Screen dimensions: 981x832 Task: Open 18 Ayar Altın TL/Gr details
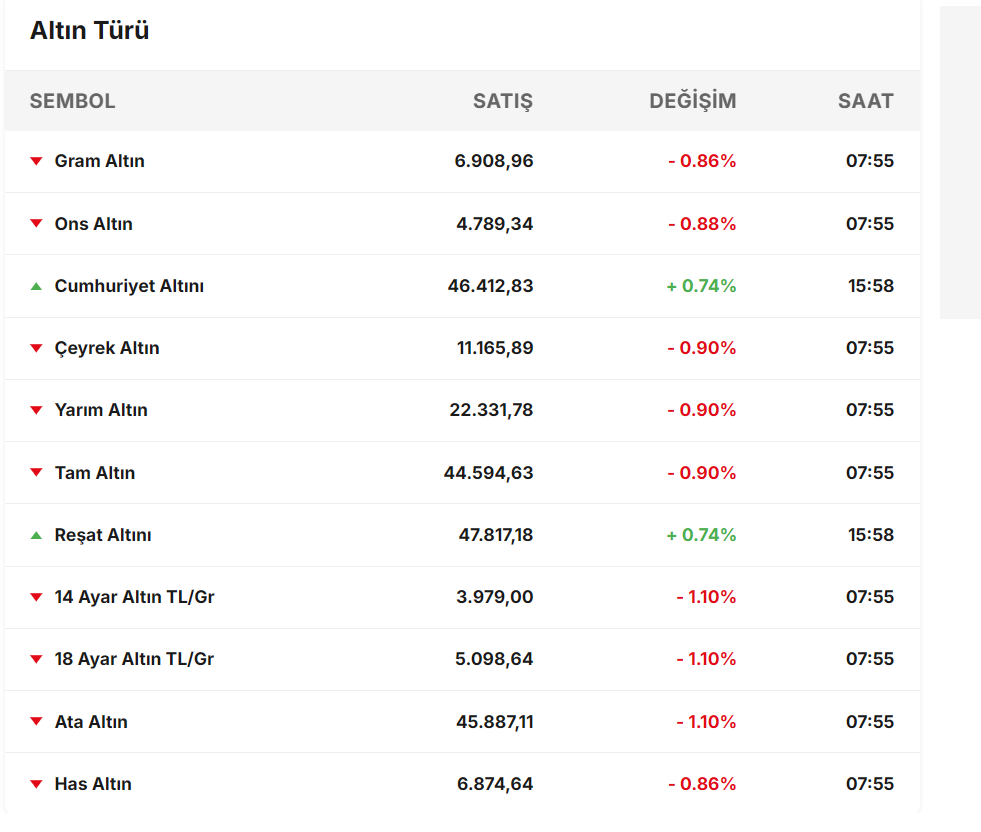click(x=134, y=659)
